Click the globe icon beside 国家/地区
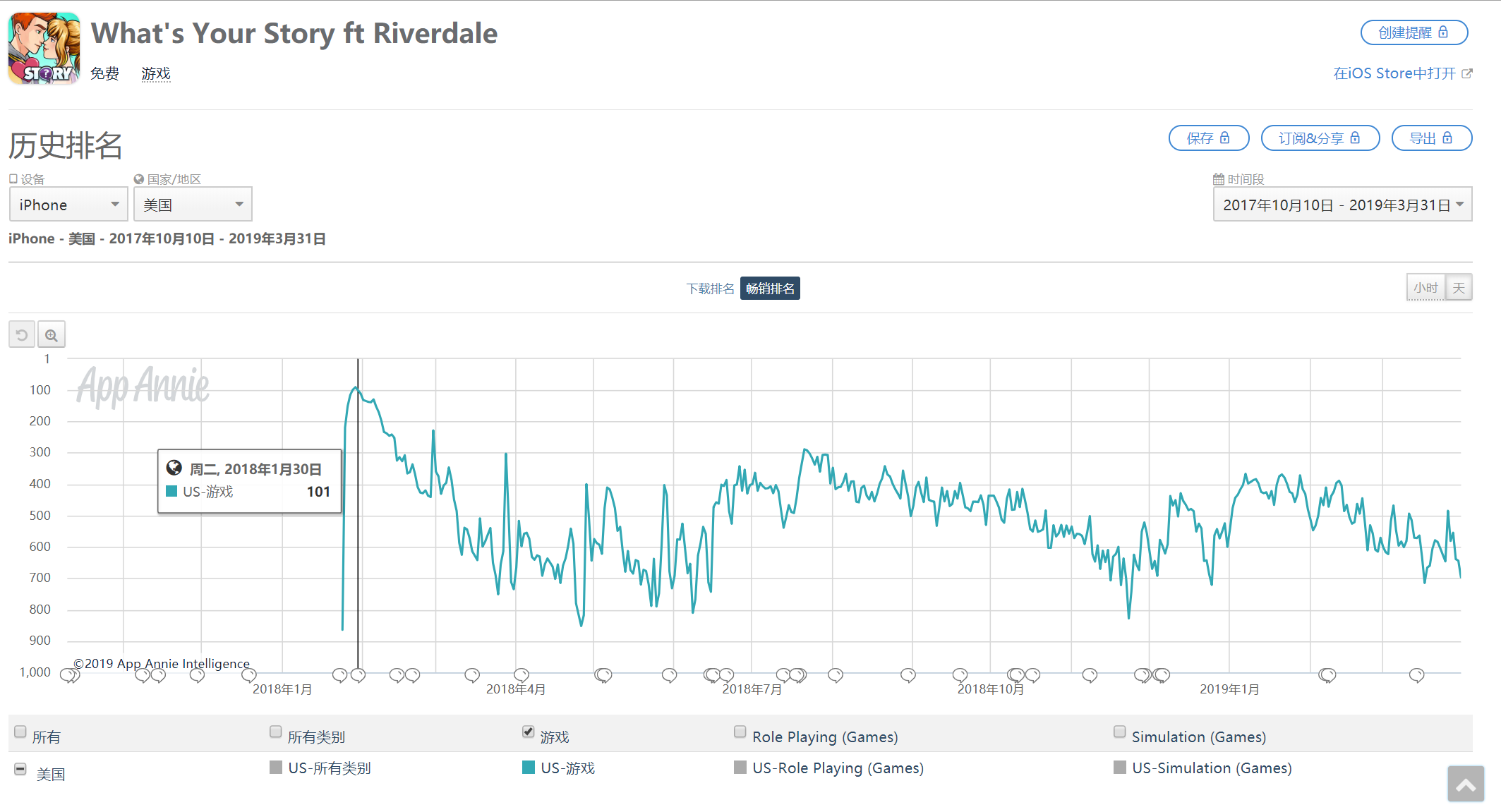The image size is (1501, 812). tap(139, 179)
